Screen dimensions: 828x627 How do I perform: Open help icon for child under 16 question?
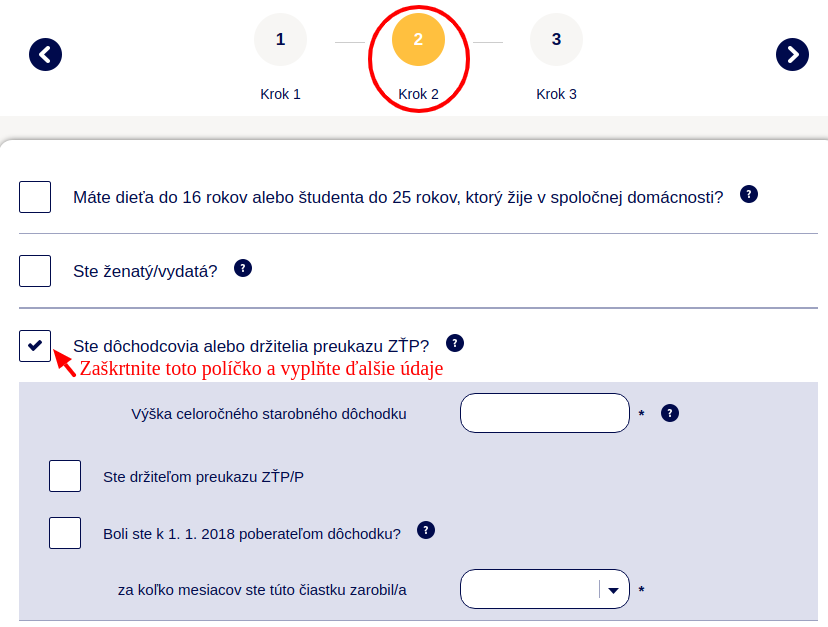pos(748,194)
